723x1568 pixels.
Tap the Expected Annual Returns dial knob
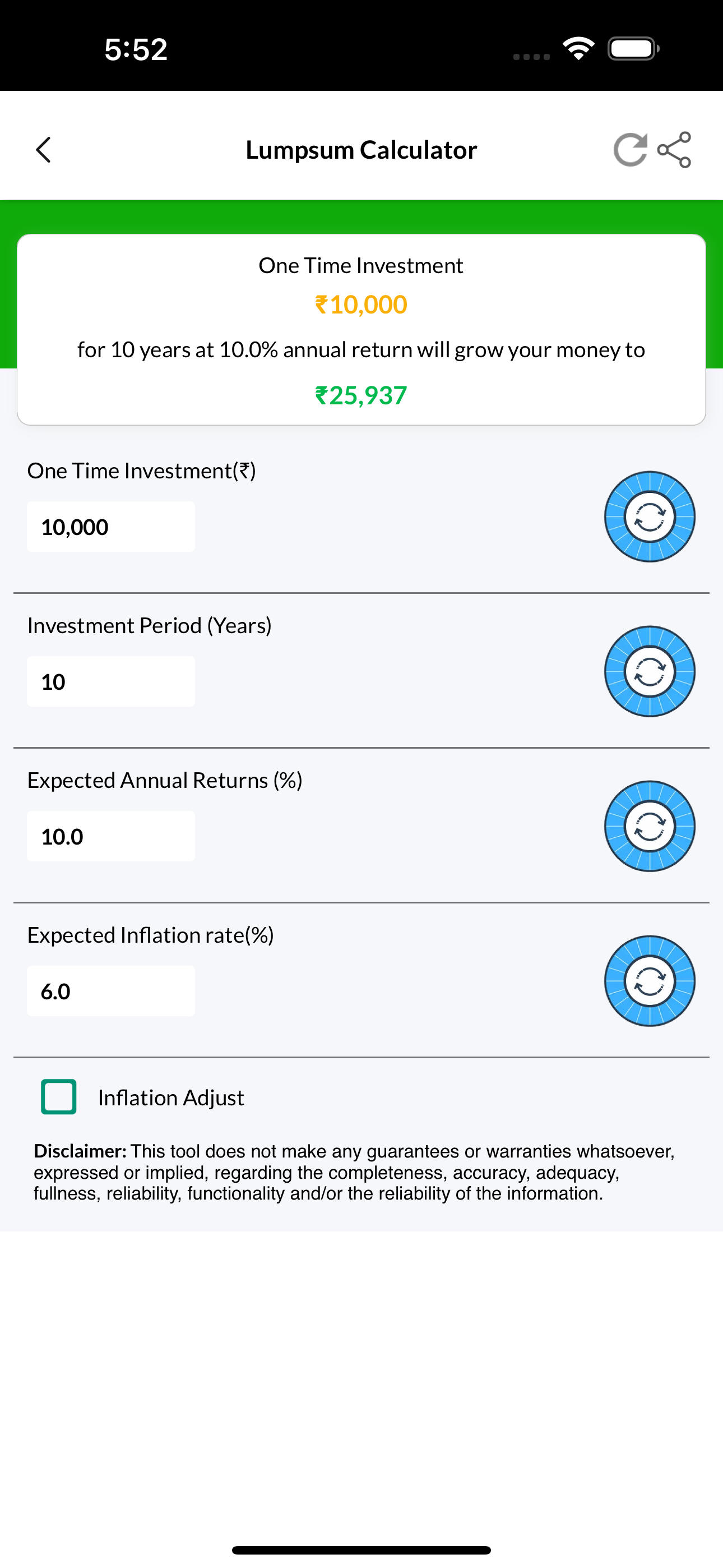tap(650, 826)
